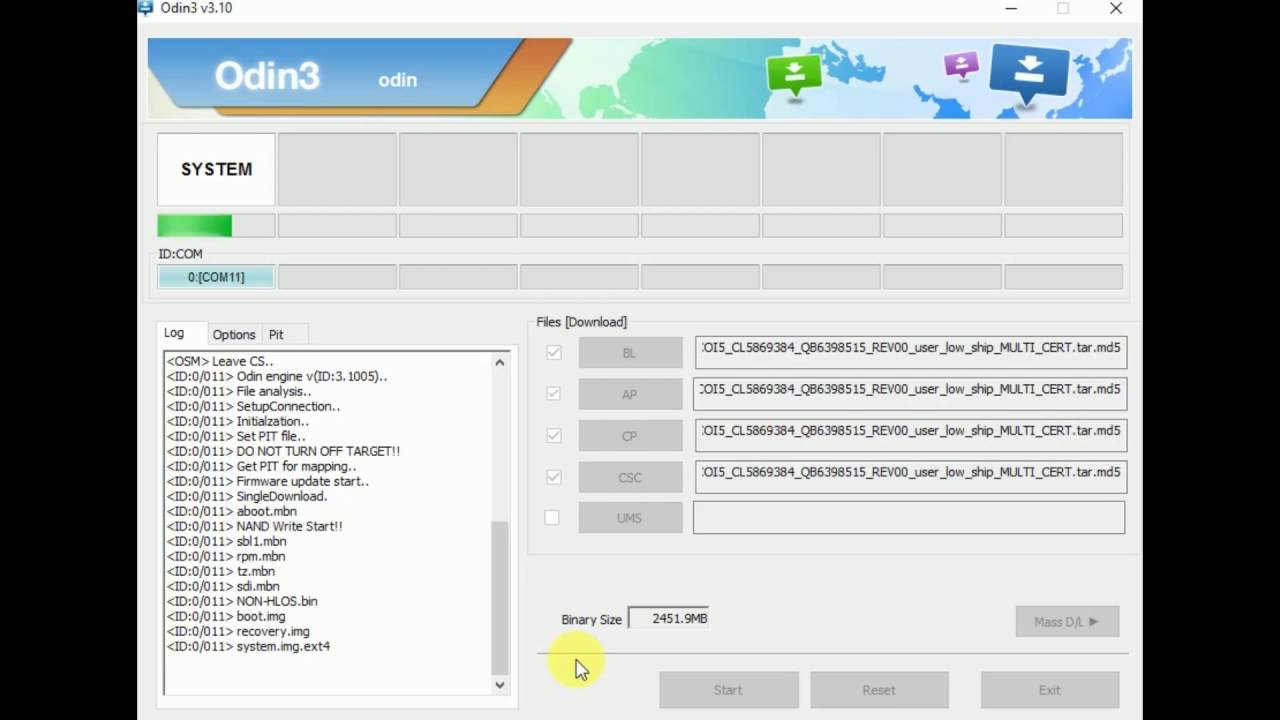The image size is (1280, 720).
Task: Click the 'system.img.ext4' log line
Action: point(248,646)
